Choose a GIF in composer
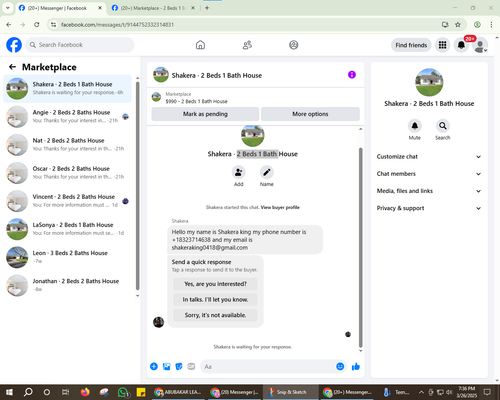The width and height of the screenshot is (500, 400). tap(191, 367)
